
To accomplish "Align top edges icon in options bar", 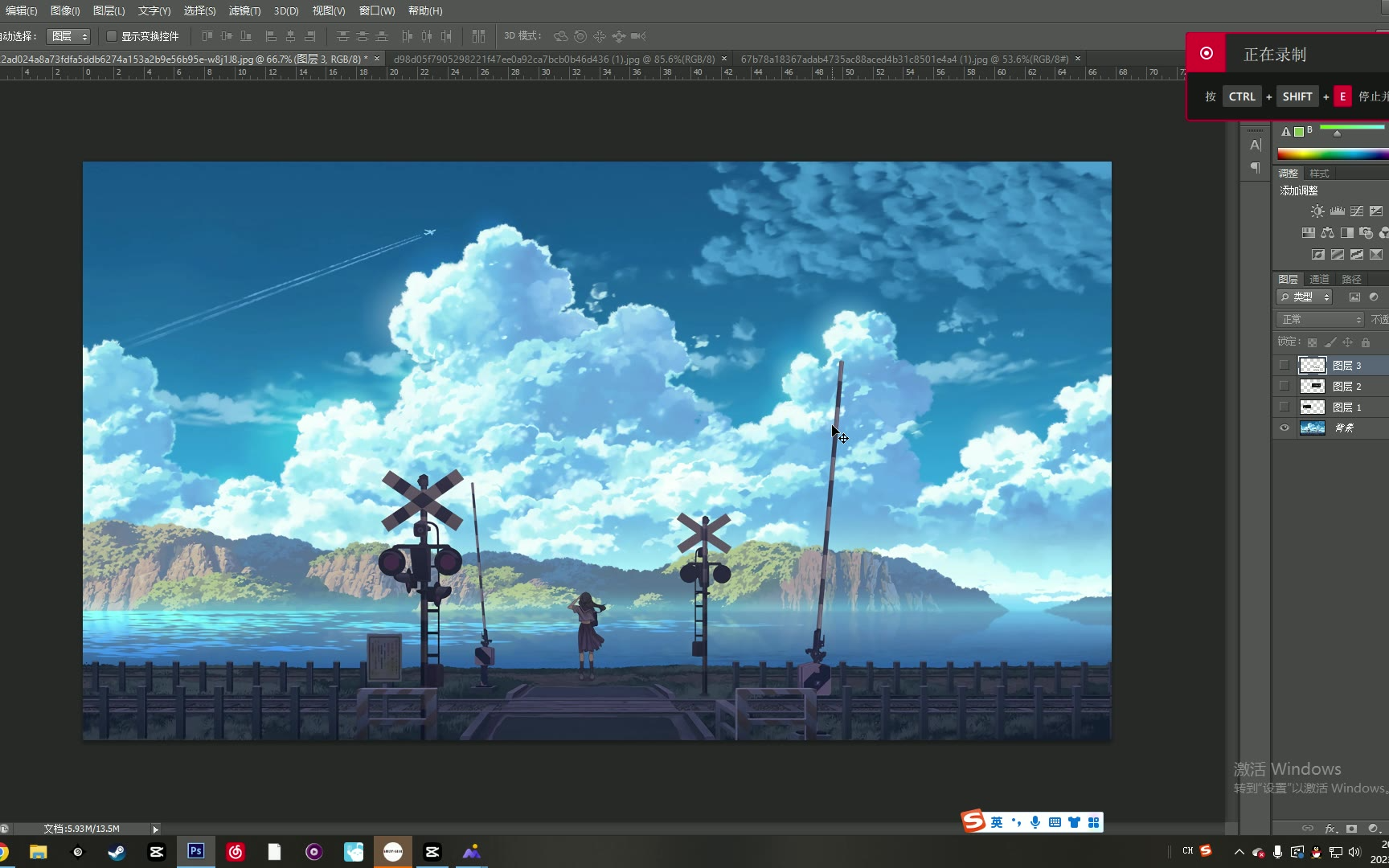I will 207,36.
